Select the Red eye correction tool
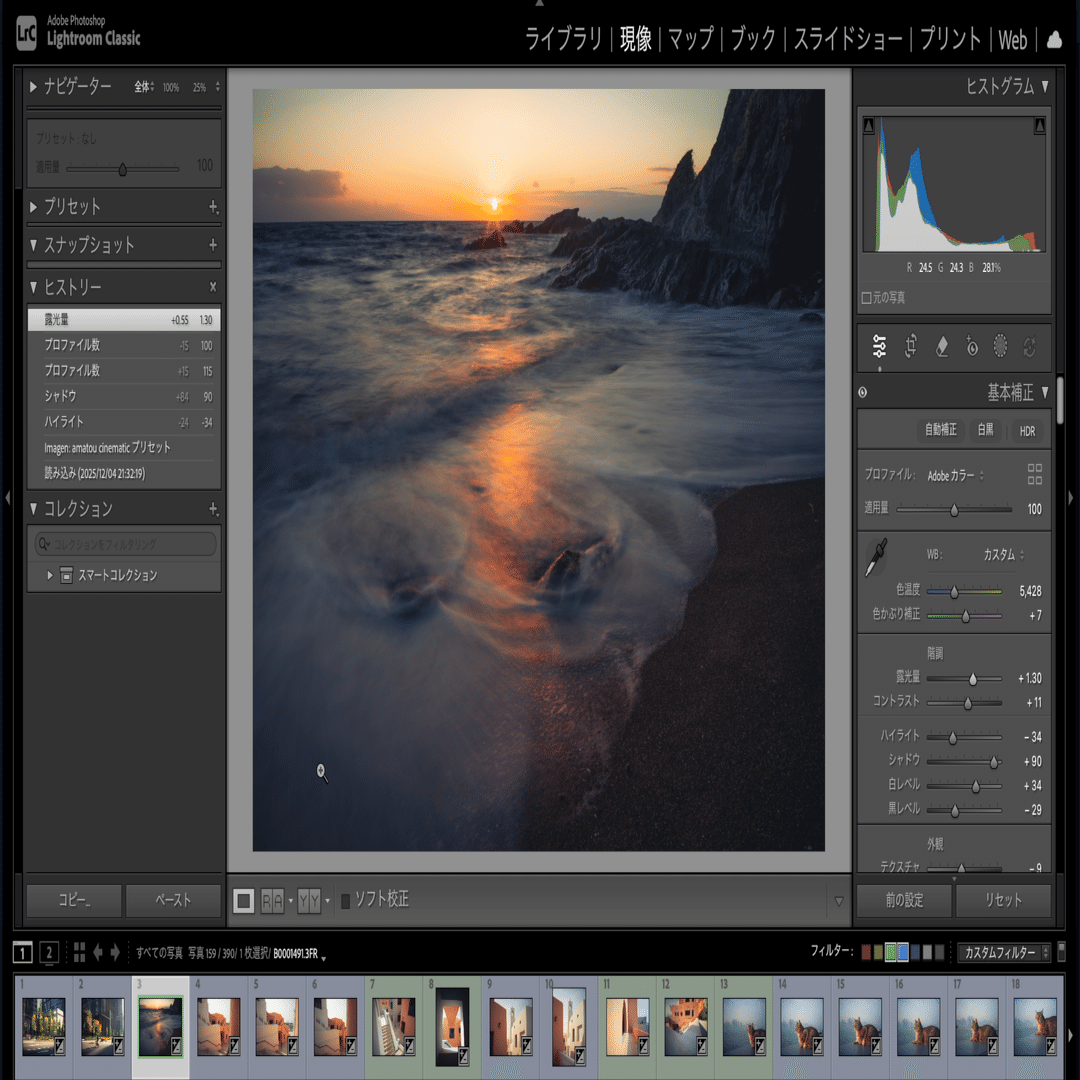Screen dimensions: 1080x1080 point(971,346)
